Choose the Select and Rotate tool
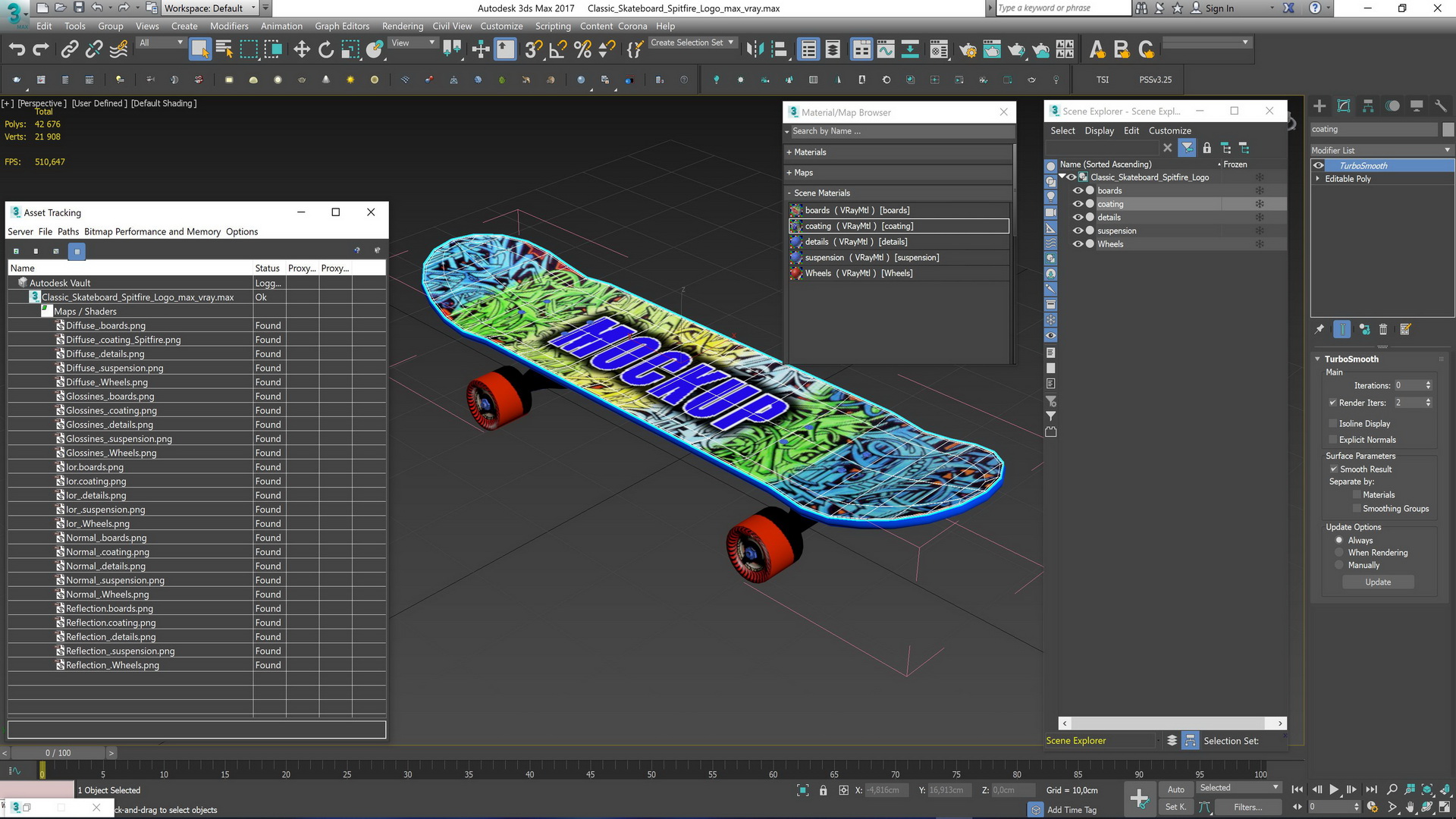 [326, 49]
